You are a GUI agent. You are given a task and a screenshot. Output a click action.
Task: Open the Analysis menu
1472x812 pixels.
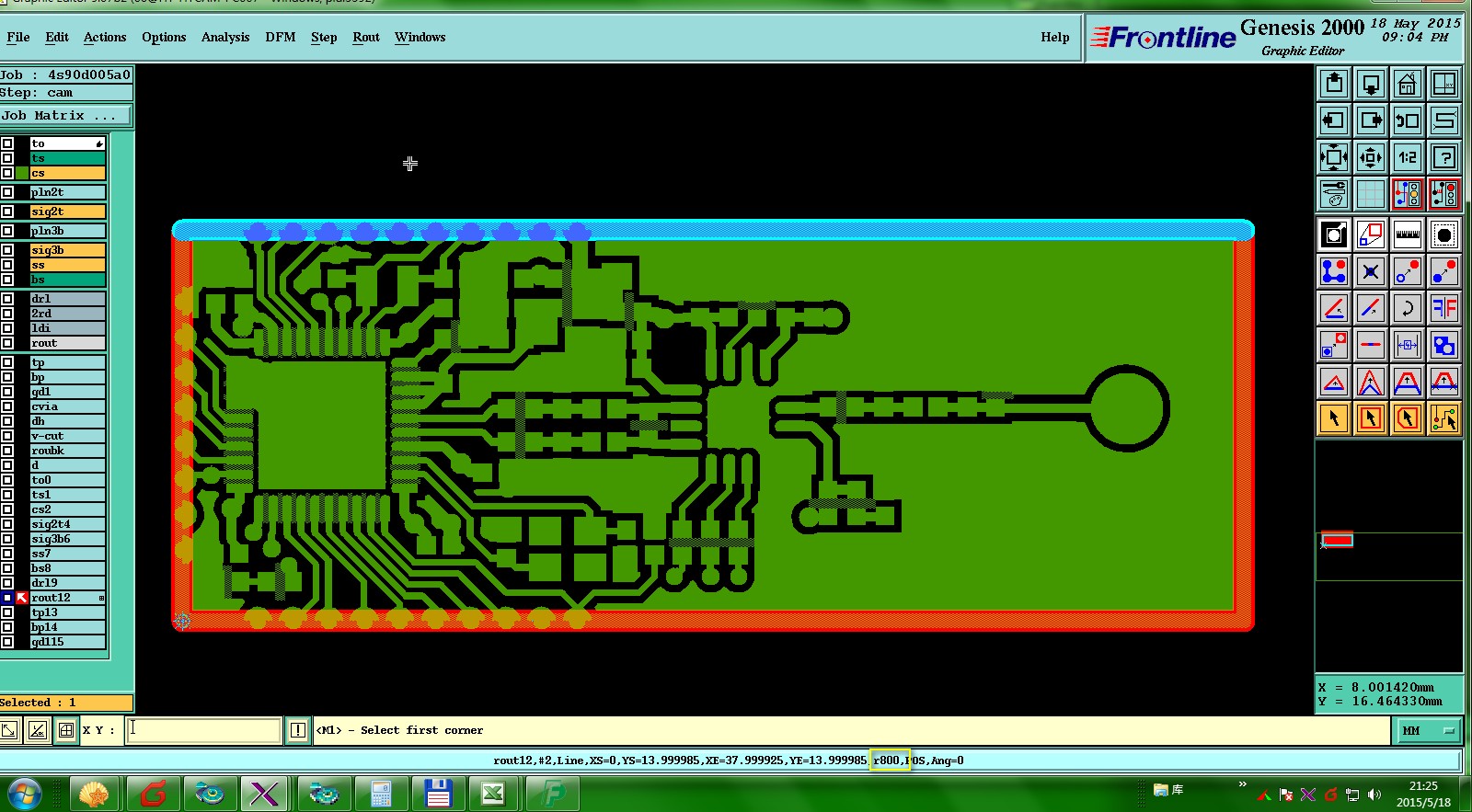click(225, 38)
